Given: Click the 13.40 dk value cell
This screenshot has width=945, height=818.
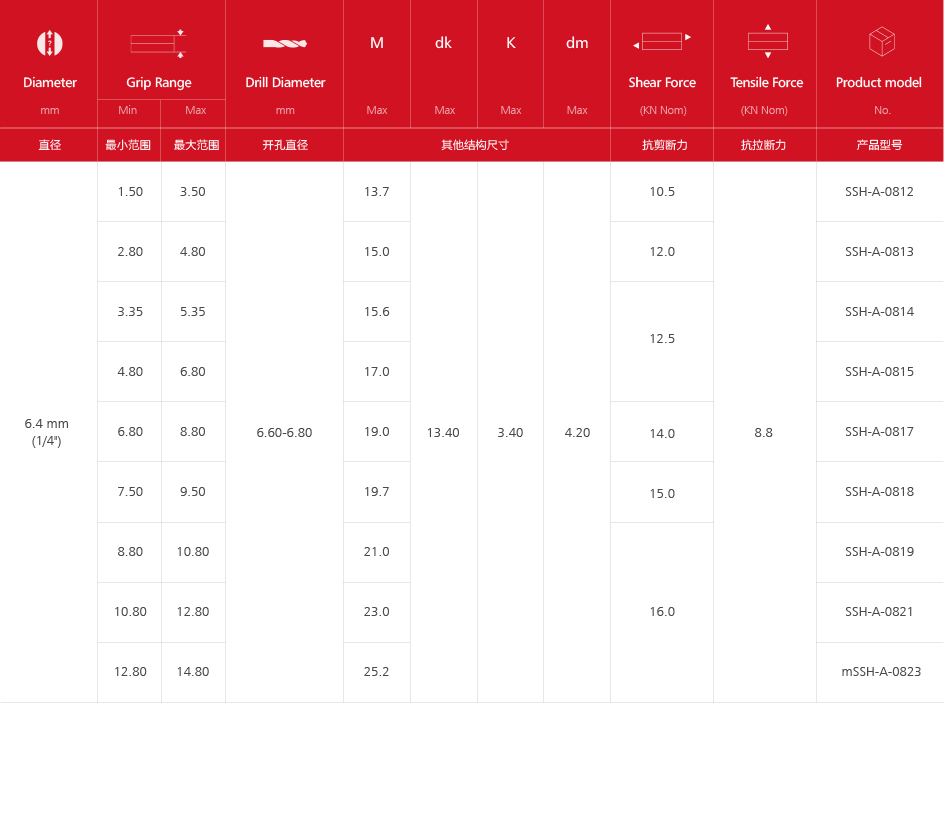Looking at the screenshot, I should click(x=443, y=433).
